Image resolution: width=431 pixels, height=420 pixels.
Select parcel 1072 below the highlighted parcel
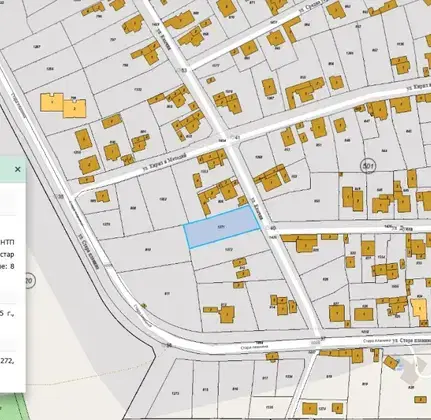pyautogui.click(x=229, y=249)
